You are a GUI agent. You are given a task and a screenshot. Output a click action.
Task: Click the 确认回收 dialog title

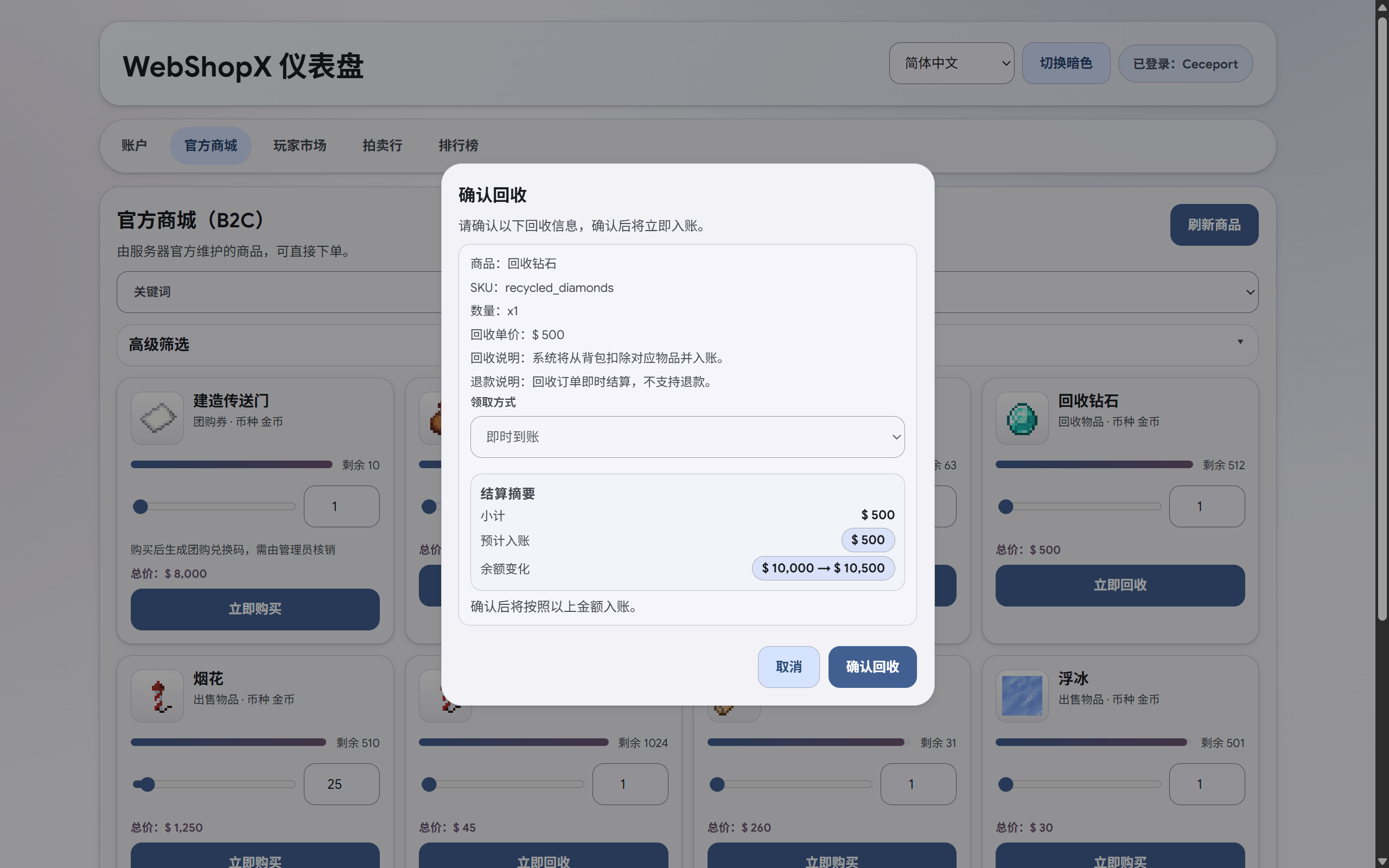coord(493,195)
